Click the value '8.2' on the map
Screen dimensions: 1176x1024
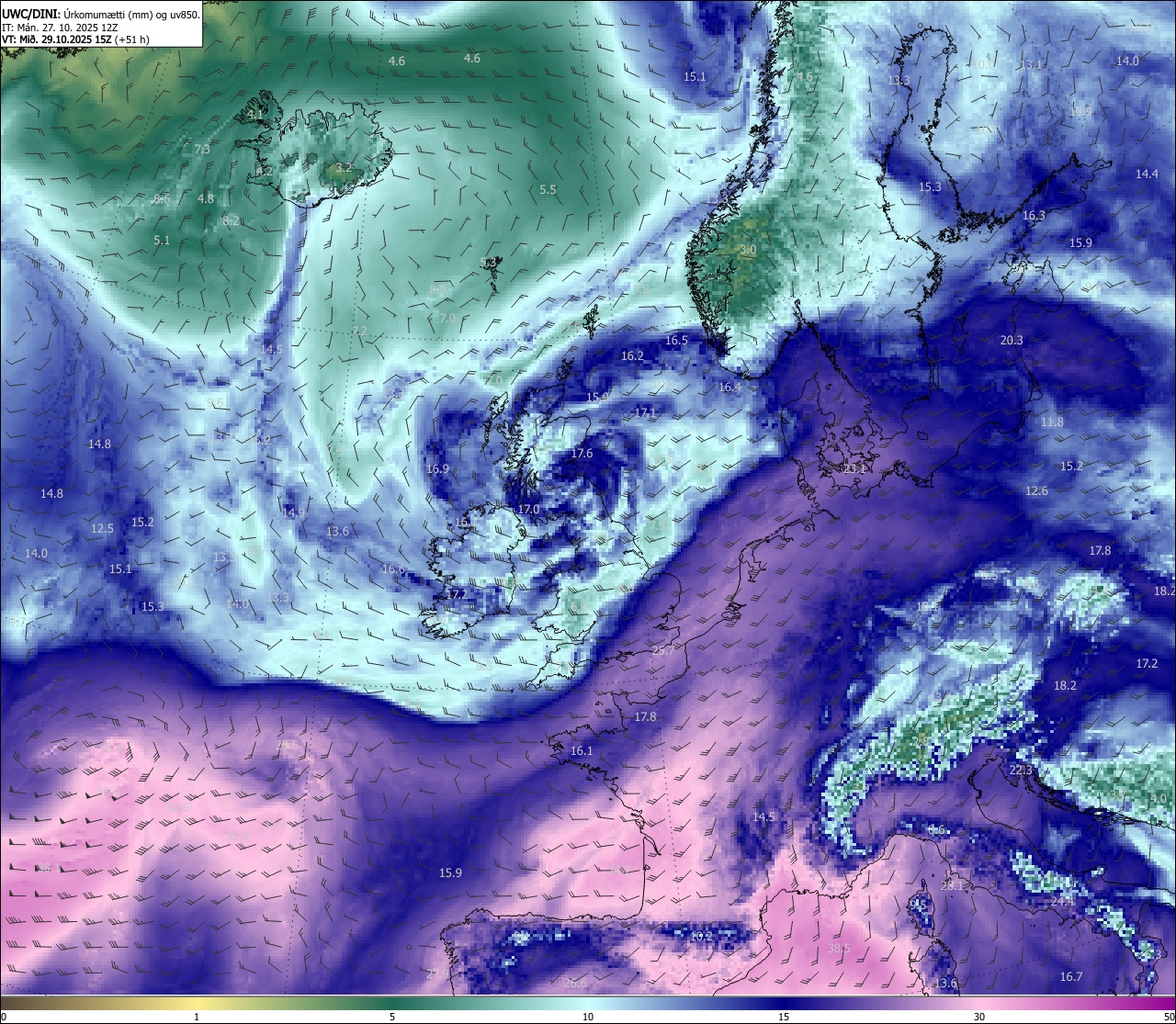(x=231, y=220)
